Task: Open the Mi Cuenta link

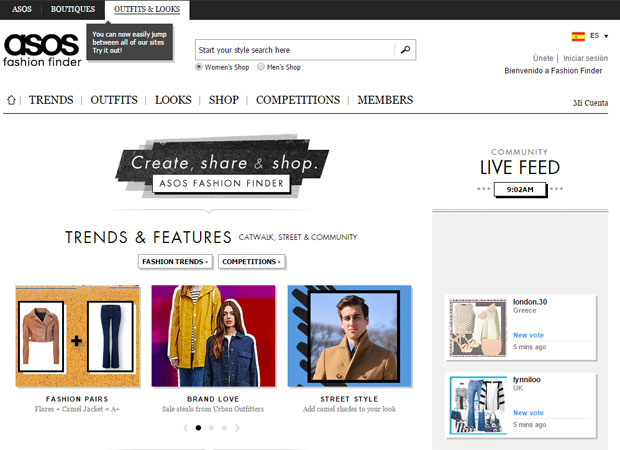Action: (x=591, y=103)
